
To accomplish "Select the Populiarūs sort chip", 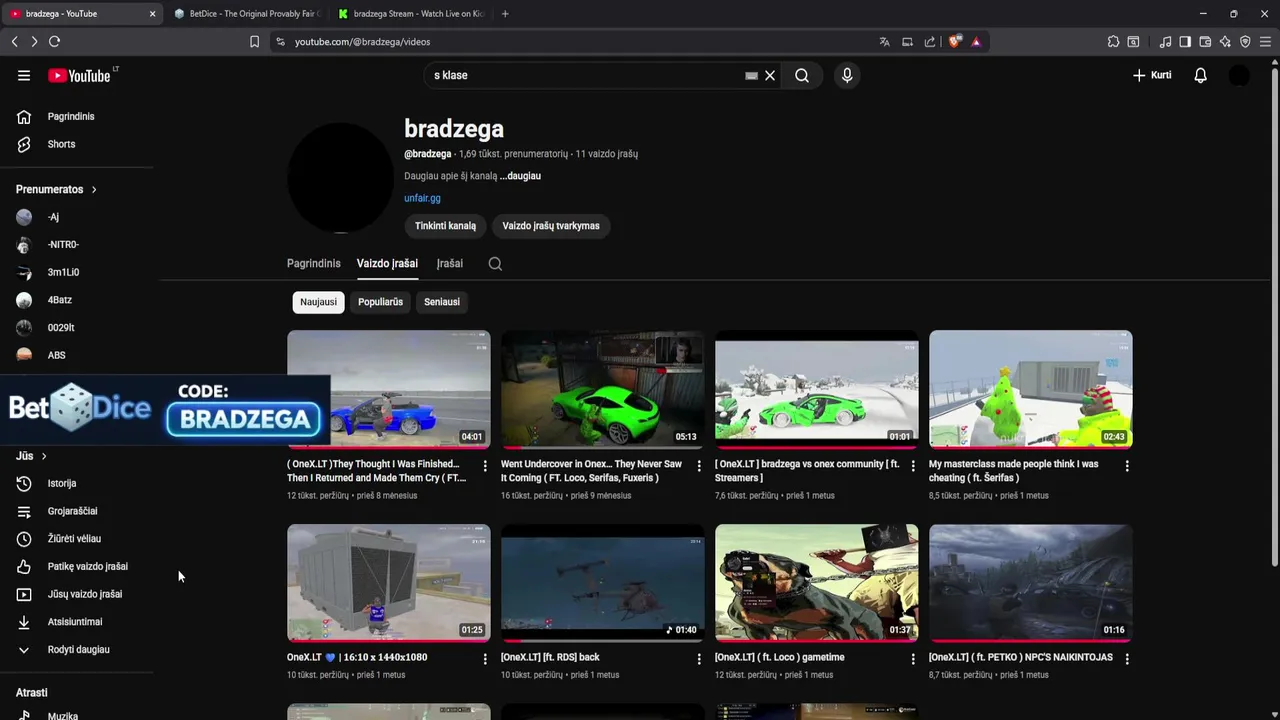I will click(x=380, y=302).
